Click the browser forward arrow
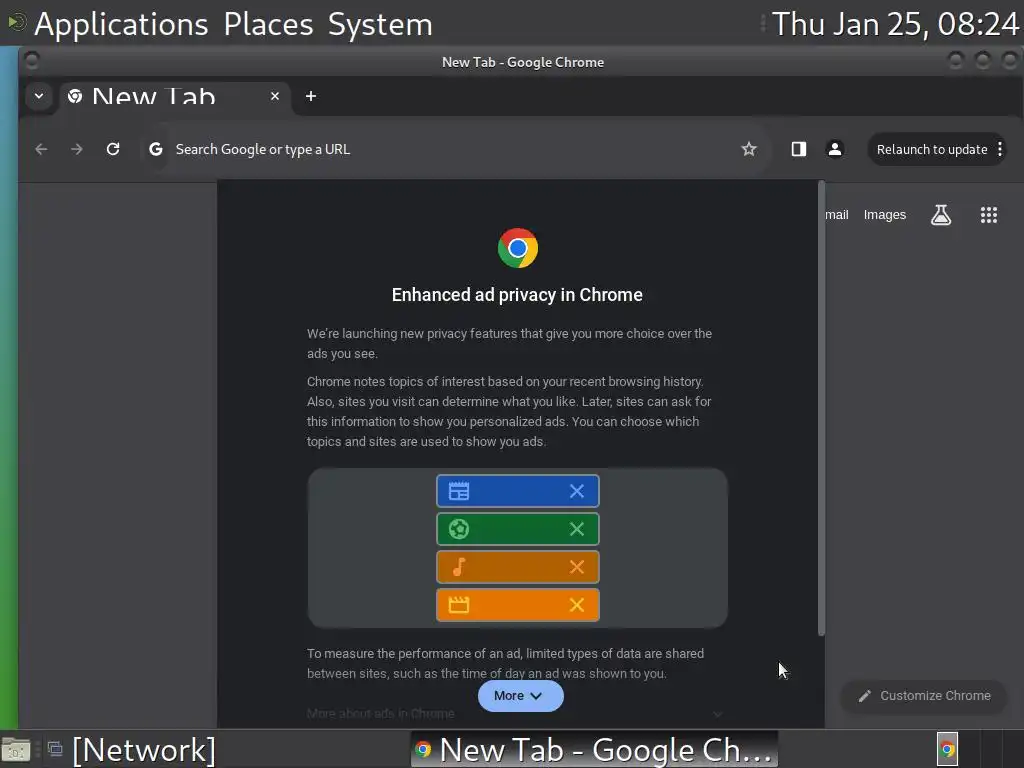Screen dimensions: 1024x768 pyautogui.click(x=77, y=150)
